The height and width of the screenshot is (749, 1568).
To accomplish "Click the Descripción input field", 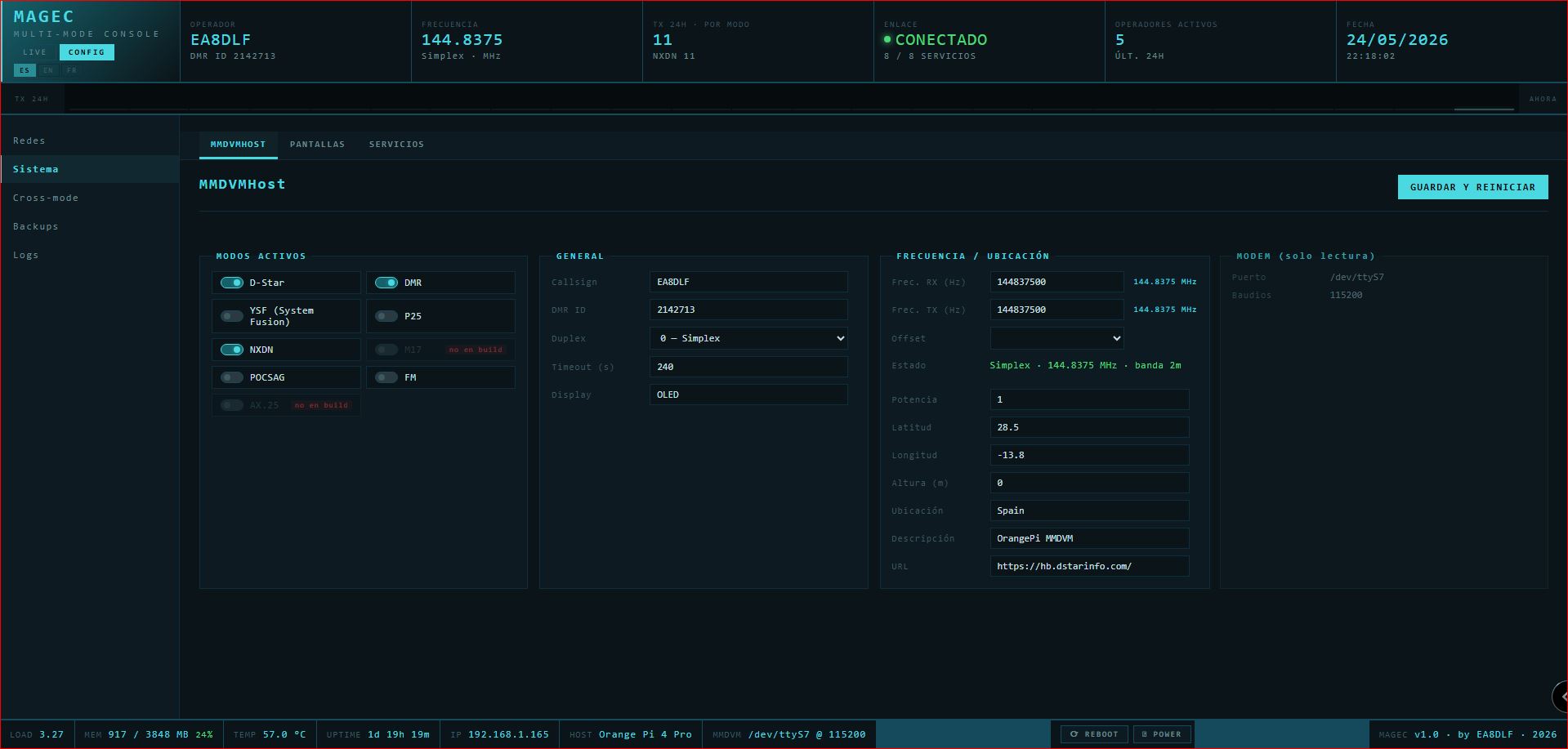I will (x=1089, y=538).
